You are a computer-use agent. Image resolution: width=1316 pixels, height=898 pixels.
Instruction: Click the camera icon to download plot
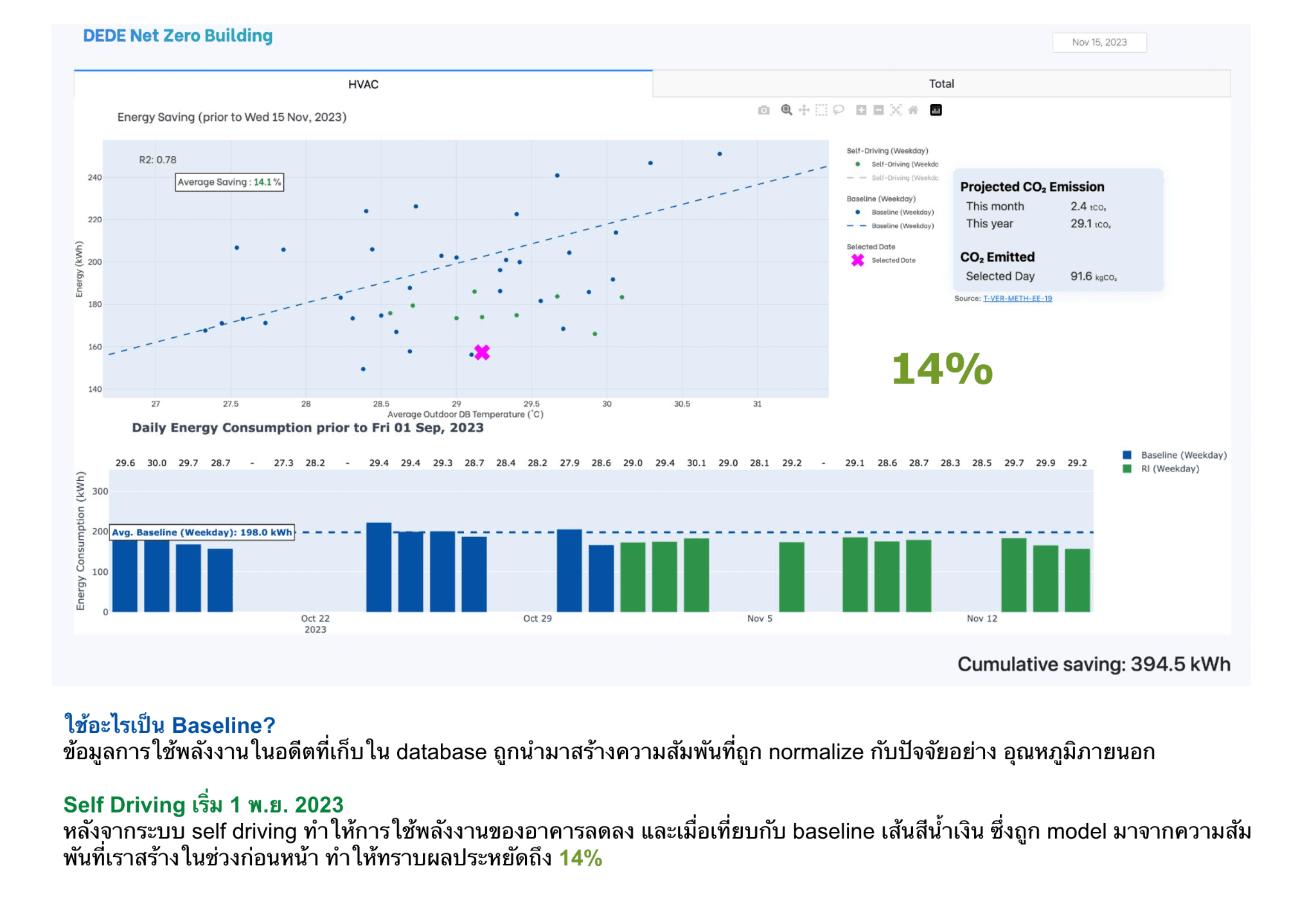pos(764,110)
